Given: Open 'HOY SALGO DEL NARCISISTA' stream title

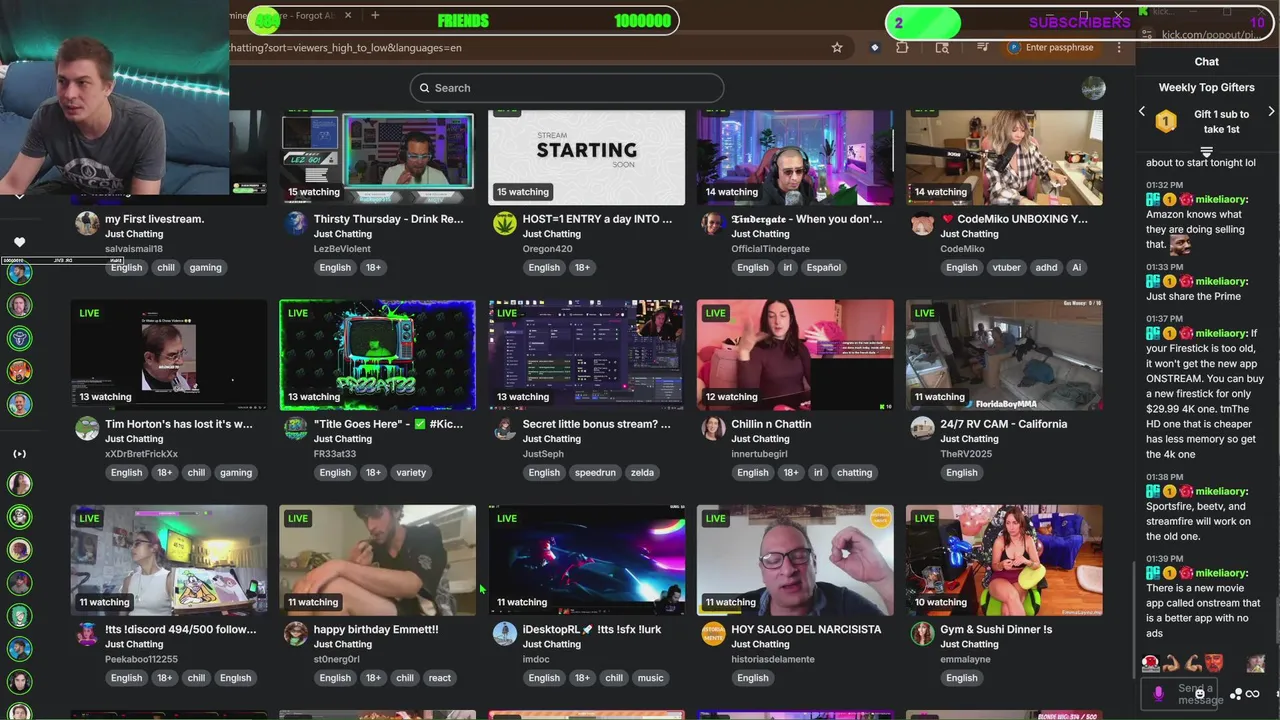Looking at the screenshot, I should coord(807,629).
